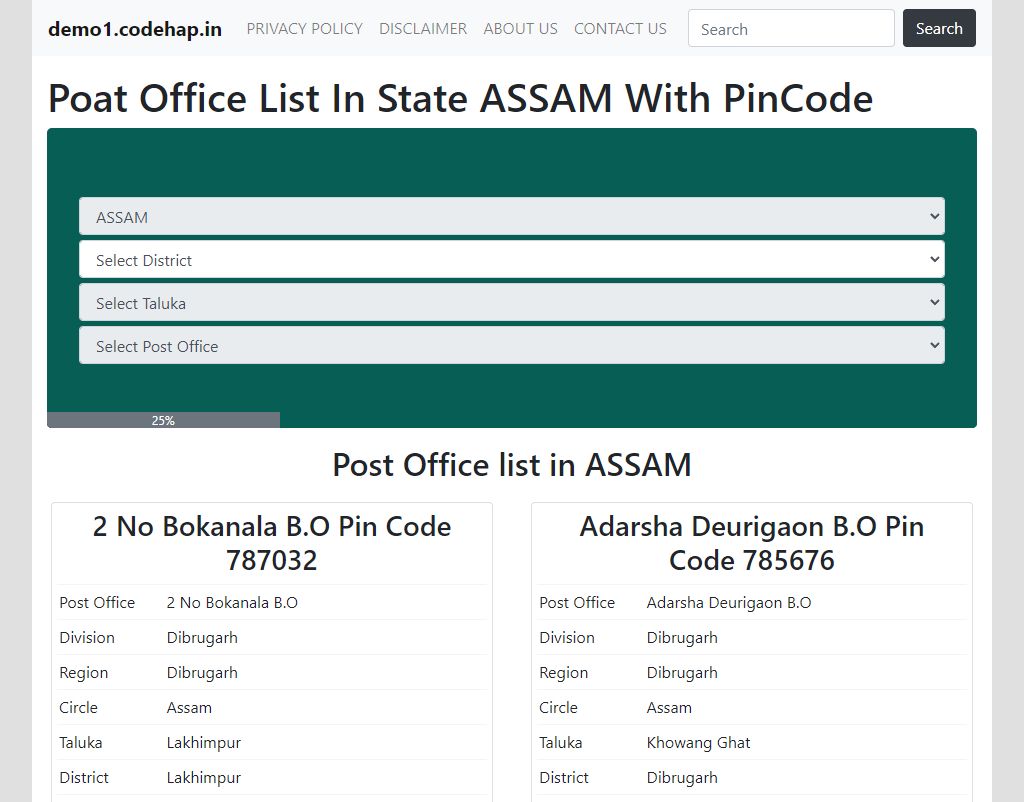Open Adarsha Deurigaon B.O Pin Code 785676 title

coord(752,543)
